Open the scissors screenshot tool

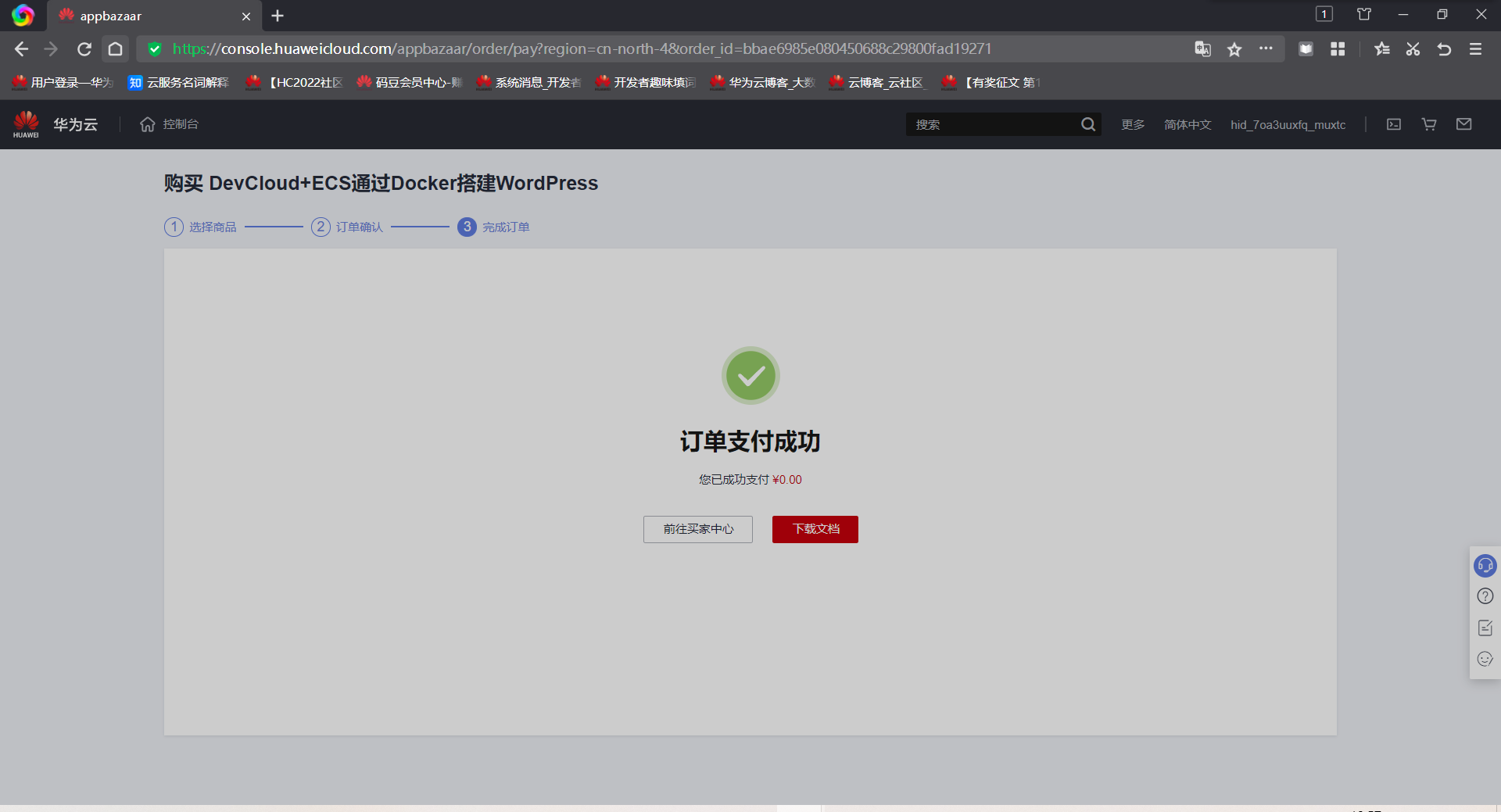pos(1413,49)
